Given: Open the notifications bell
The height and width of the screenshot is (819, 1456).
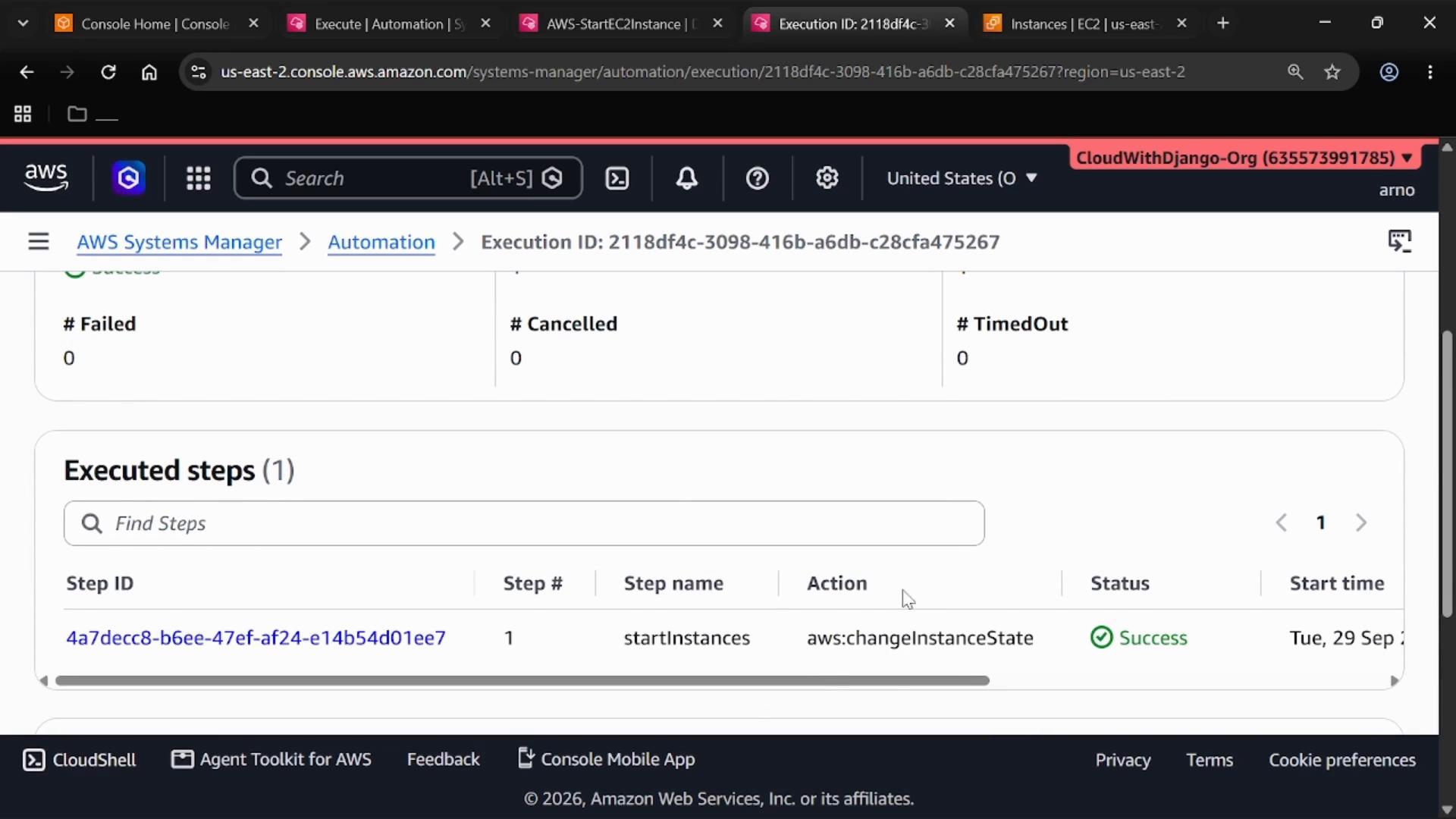Looking at the screenshot, I should 687,178.
